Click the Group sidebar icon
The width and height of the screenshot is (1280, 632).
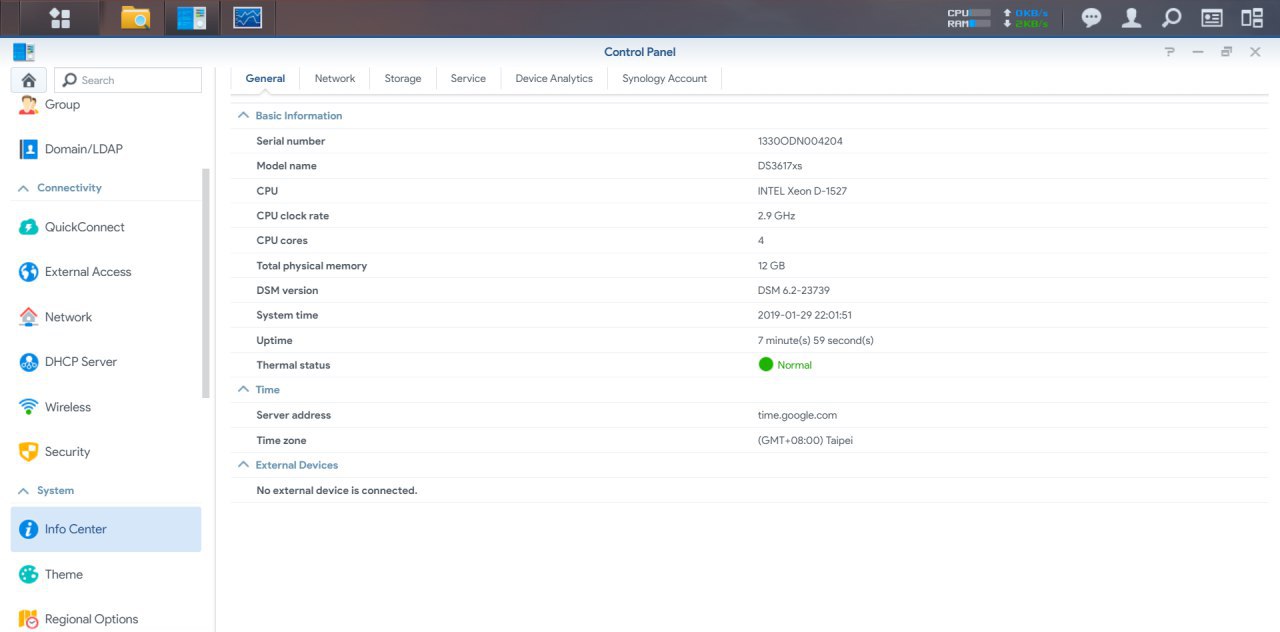tap(28, 104)
